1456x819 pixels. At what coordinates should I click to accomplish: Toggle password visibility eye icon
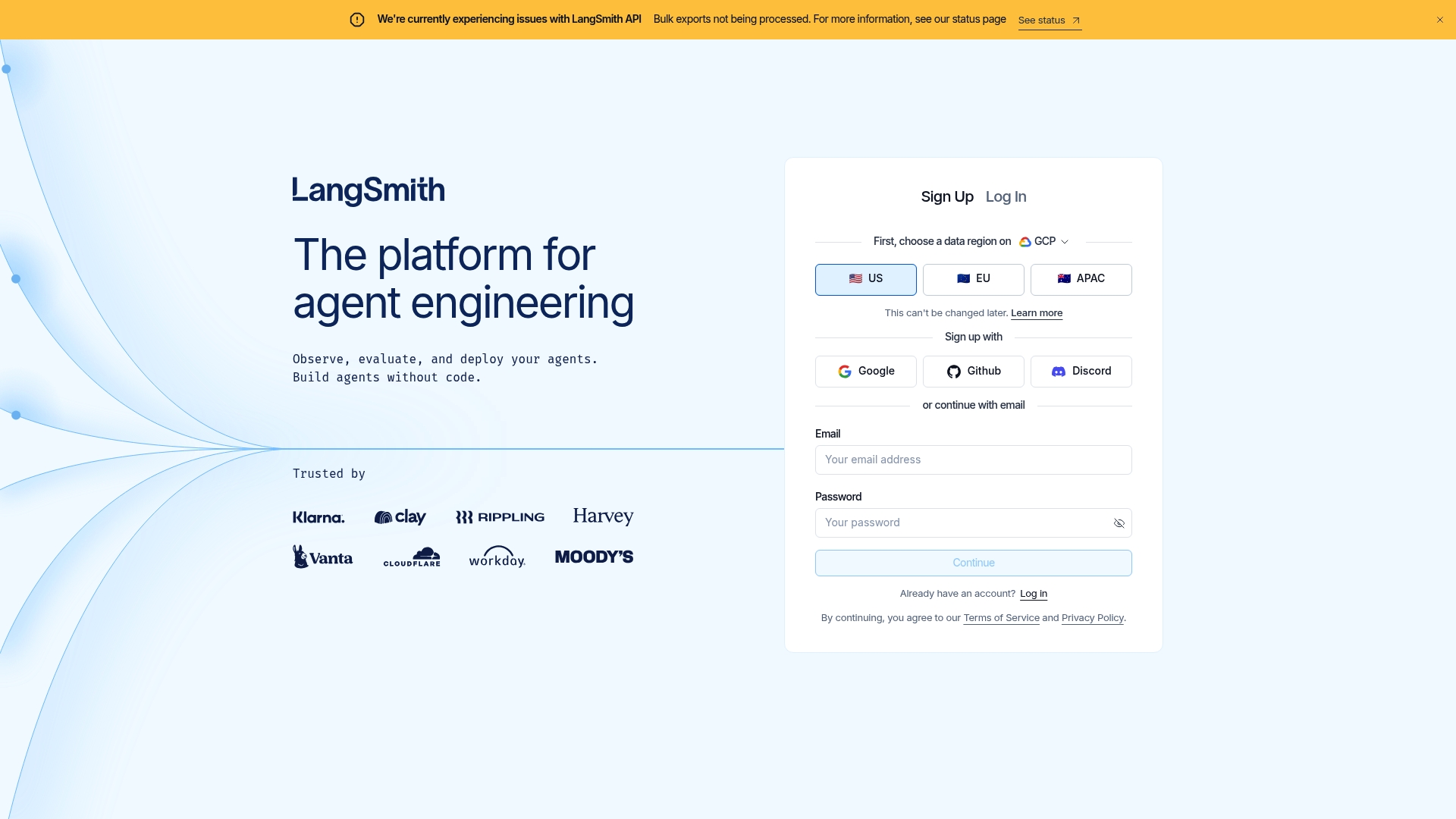point(1119,523)
